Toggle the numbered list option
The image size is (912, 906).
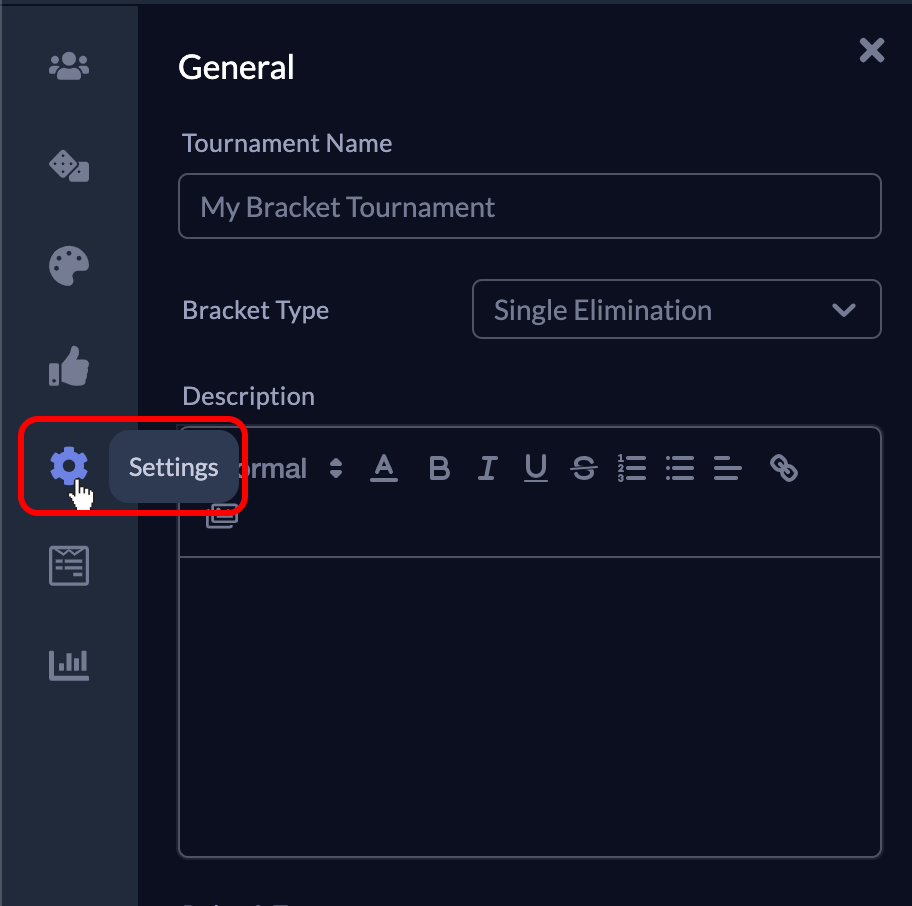coord(632,467)
